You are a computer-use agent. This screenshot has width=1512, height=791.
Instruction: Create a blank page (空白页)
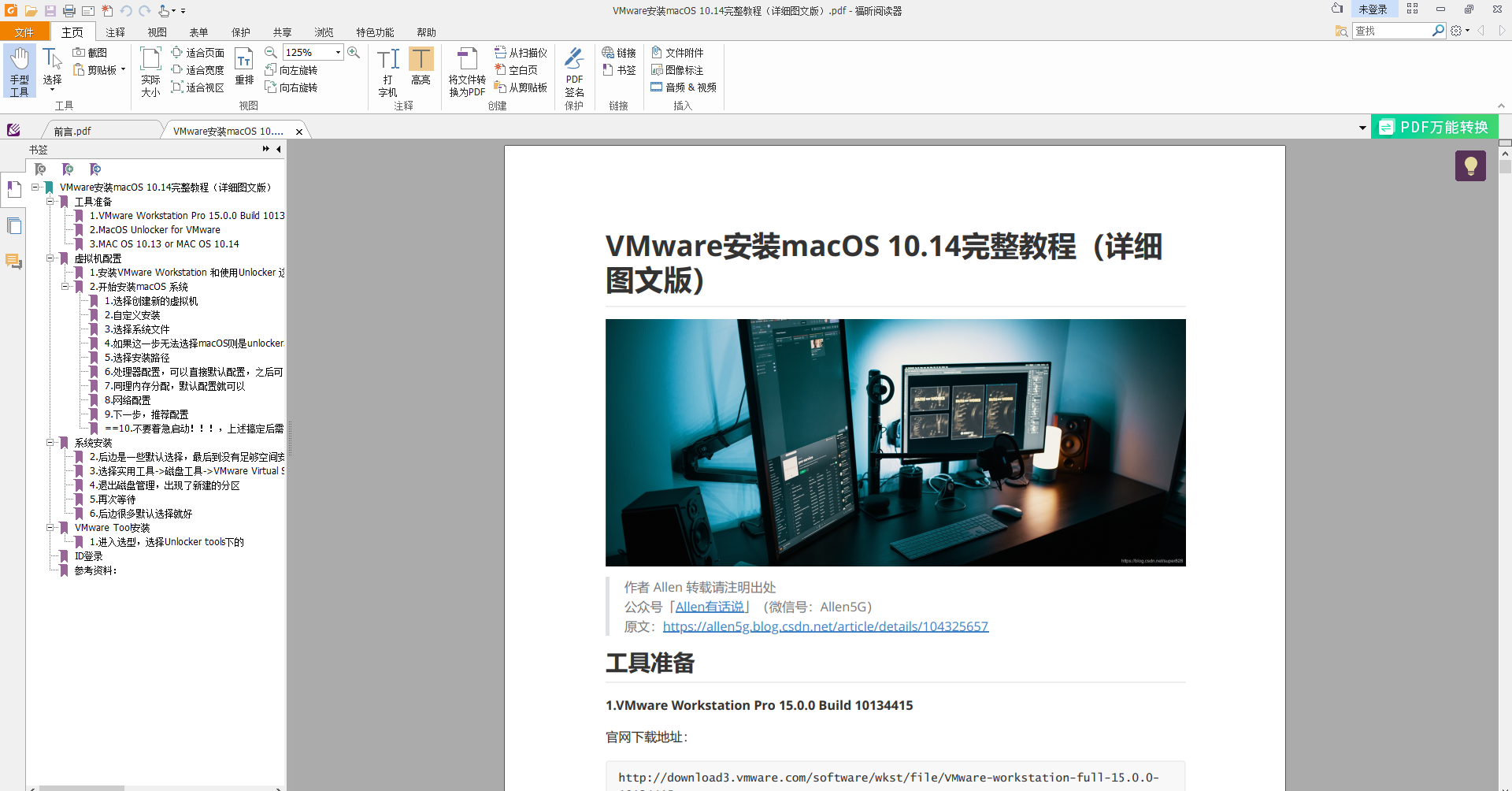click(x=516, y=70)
